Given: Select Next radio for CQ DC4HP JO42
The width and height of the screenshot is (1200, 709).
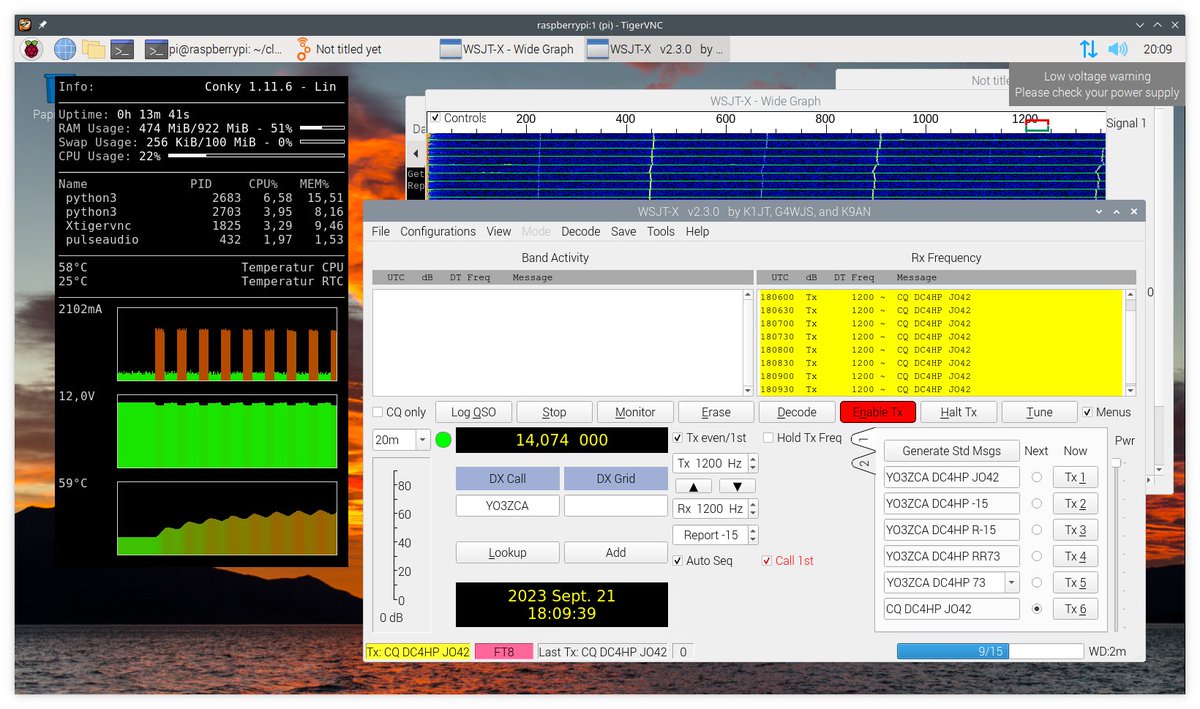Looking at the screenshot, I should (1038, 608).
